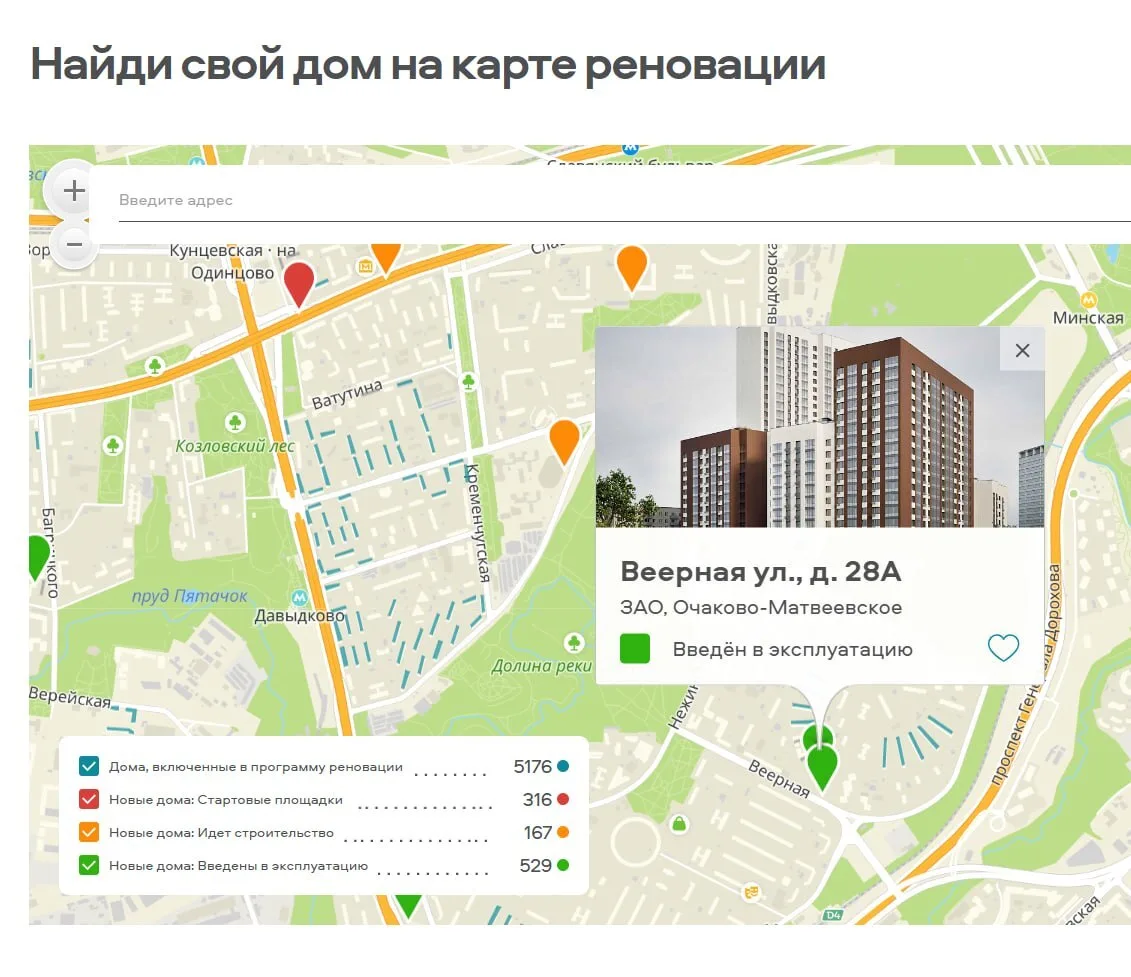
Task: Click the 'Ватутина' street label
Action: pyautogui.click(x=347, y=394)
